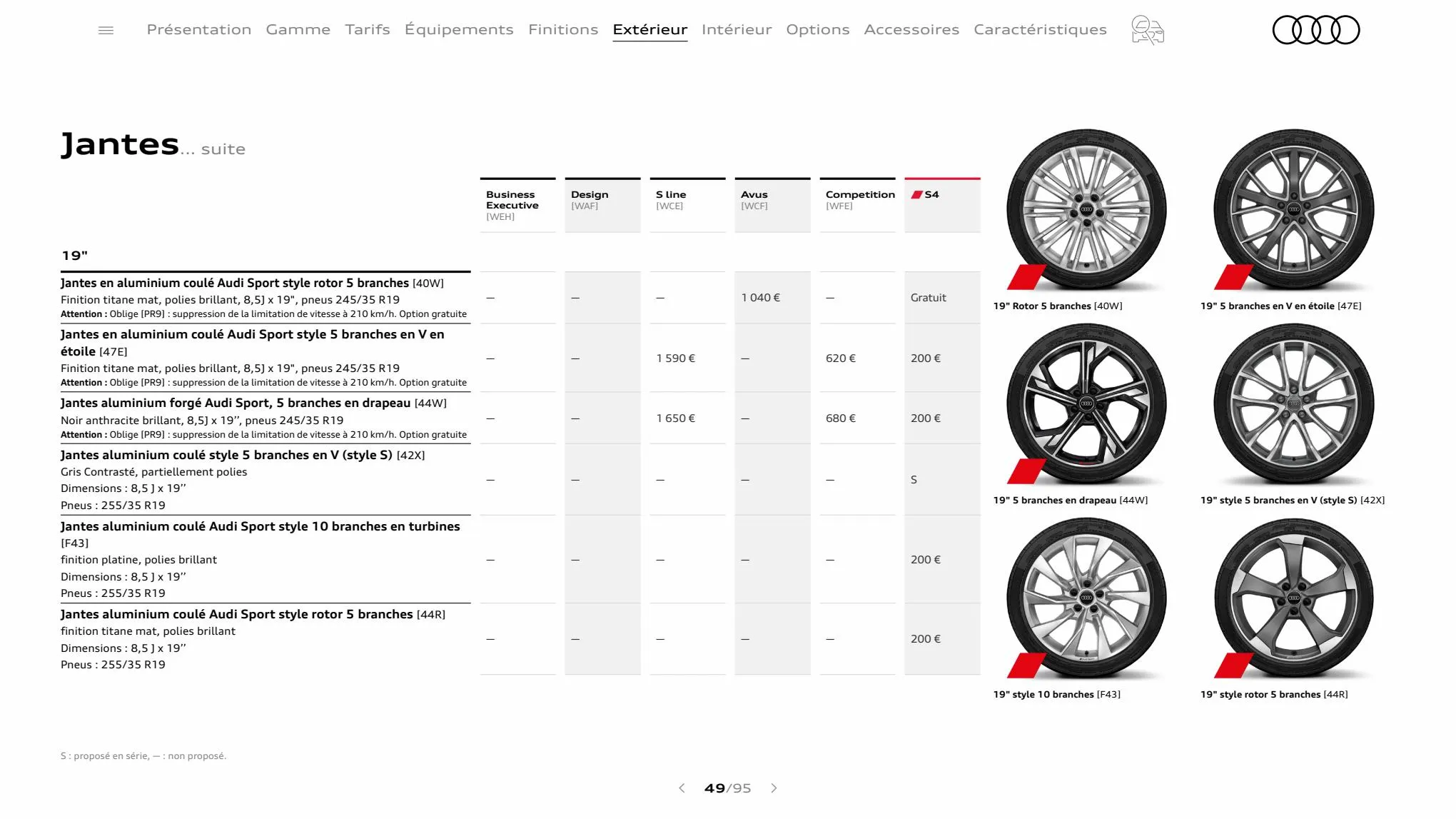Click caption 19" Rotor 5 branches [40W]

(1058, 306)
